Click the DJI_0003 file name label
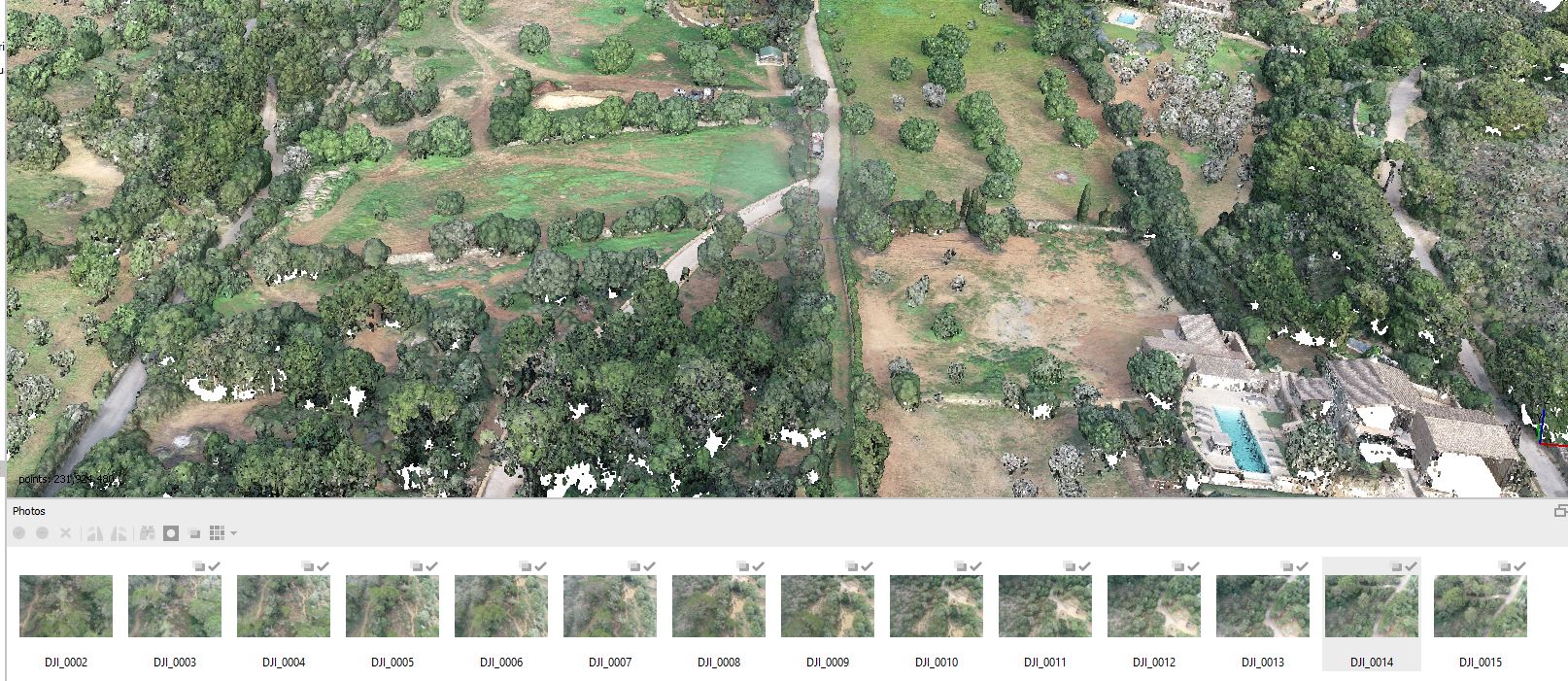This screenshot has height=681, width=1568. 175,663
